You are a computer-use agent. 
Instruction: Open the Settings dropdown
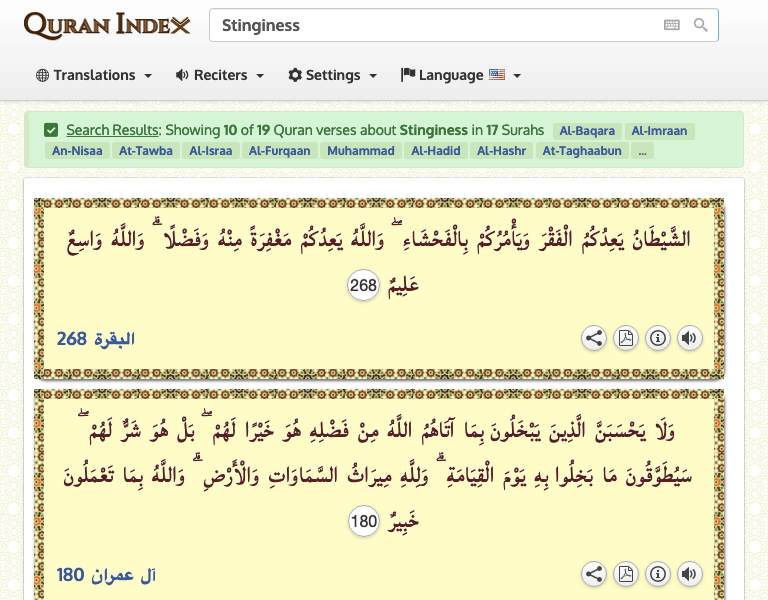coord(332,75)
